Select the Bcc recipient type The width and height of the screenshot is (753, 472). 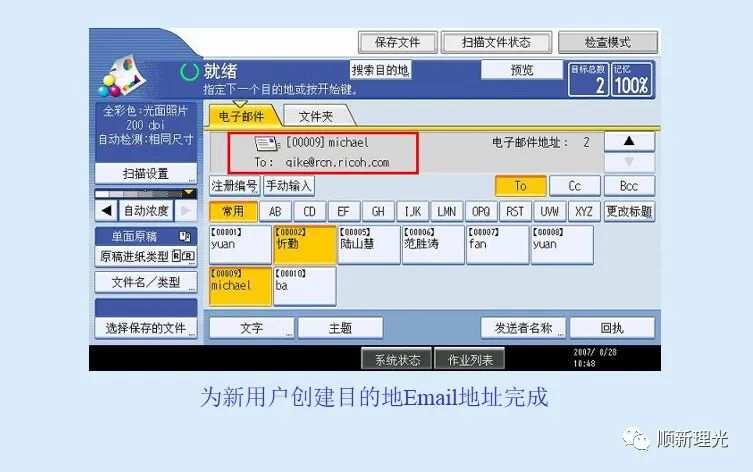[629, 186]
